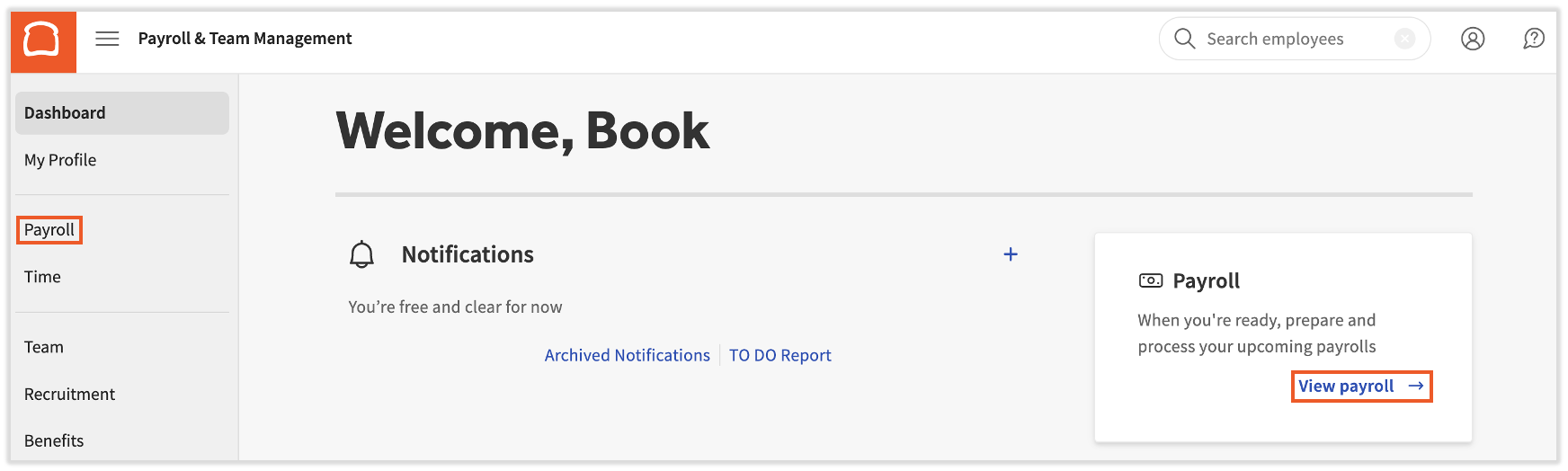Click the search magnifier icon
The width and height of the screenshot is (1568, 471).
click(1184, 39)
